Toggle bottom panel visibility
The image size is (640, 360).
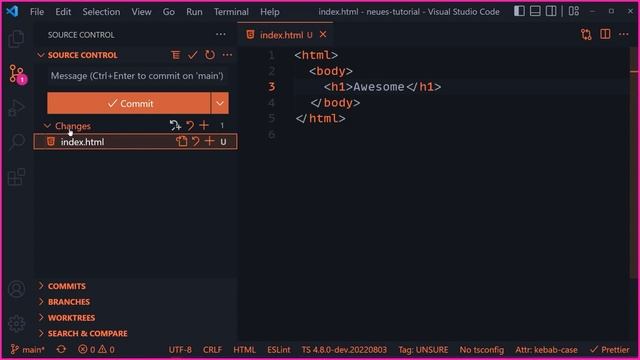coord(535,11)
